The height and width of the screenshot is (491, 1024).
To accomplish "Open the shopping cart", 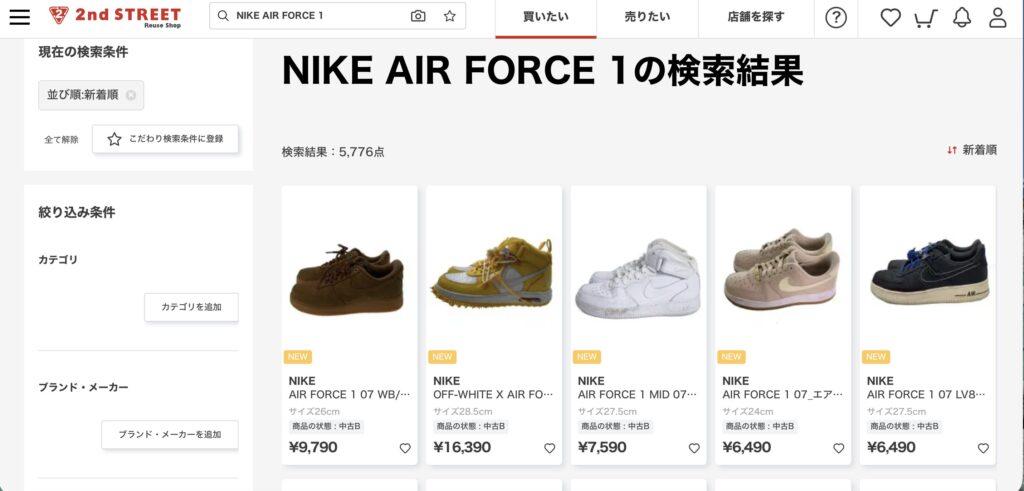I will pyautogui.click(x=925, y=18).
